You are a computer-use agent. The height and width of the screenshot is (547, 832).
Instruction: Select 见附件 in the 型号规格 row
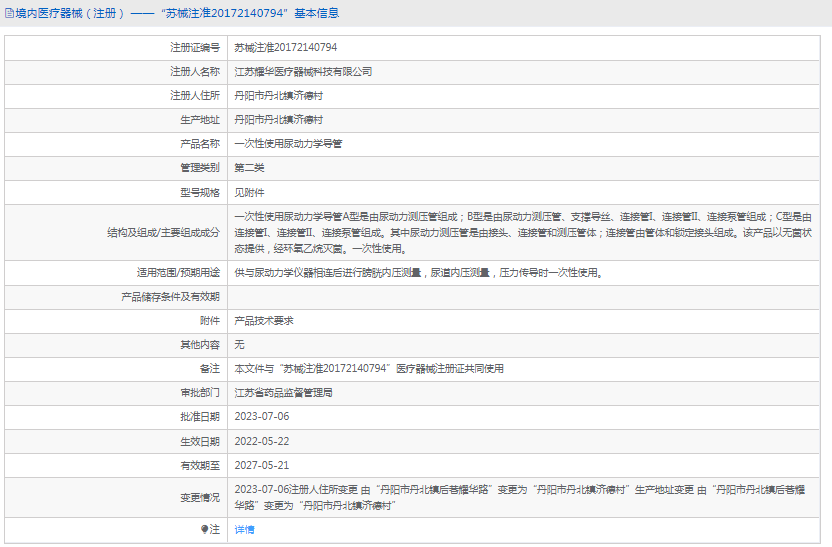(249, 193)
